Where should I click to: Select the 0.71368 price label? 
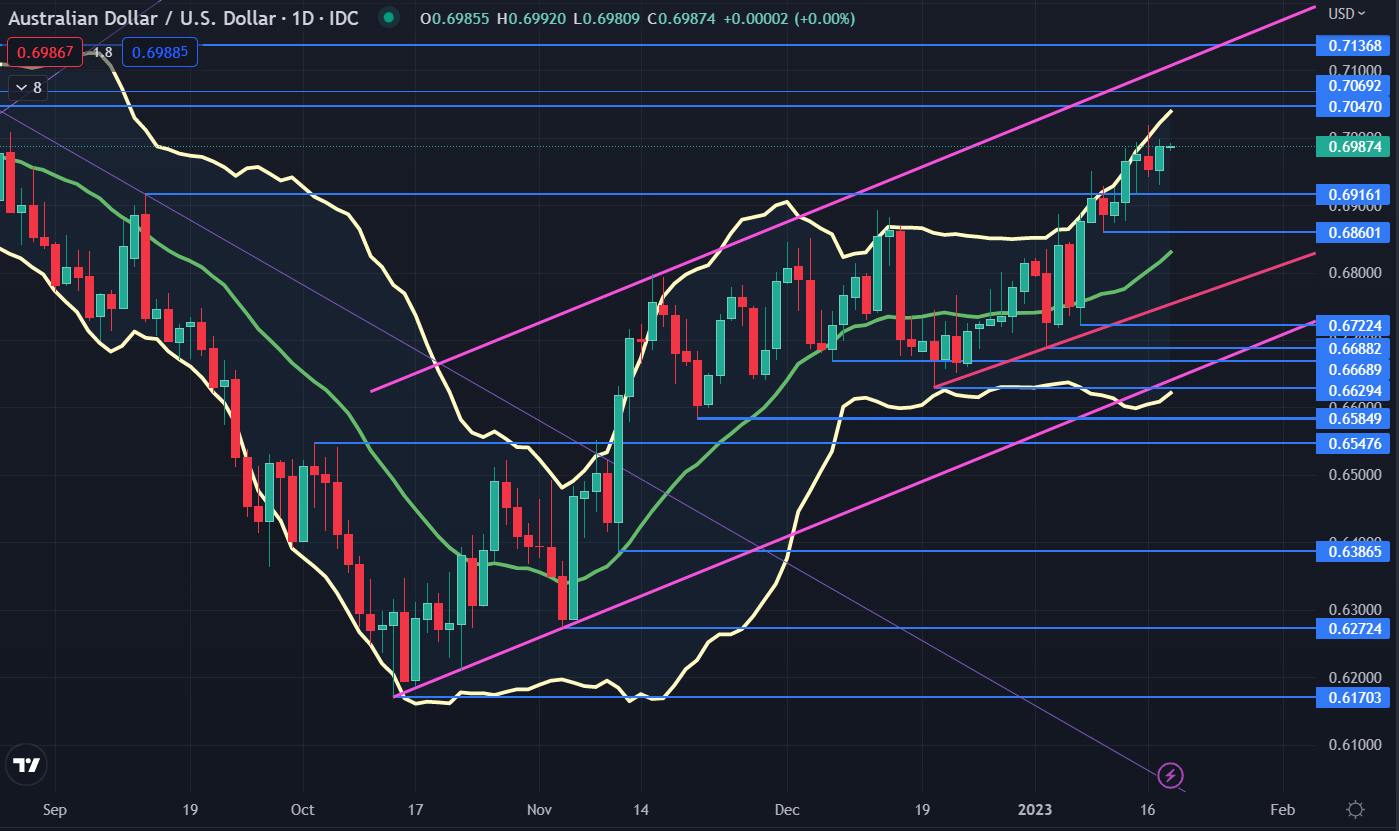pyautogui.click(x=1355, y=45)
